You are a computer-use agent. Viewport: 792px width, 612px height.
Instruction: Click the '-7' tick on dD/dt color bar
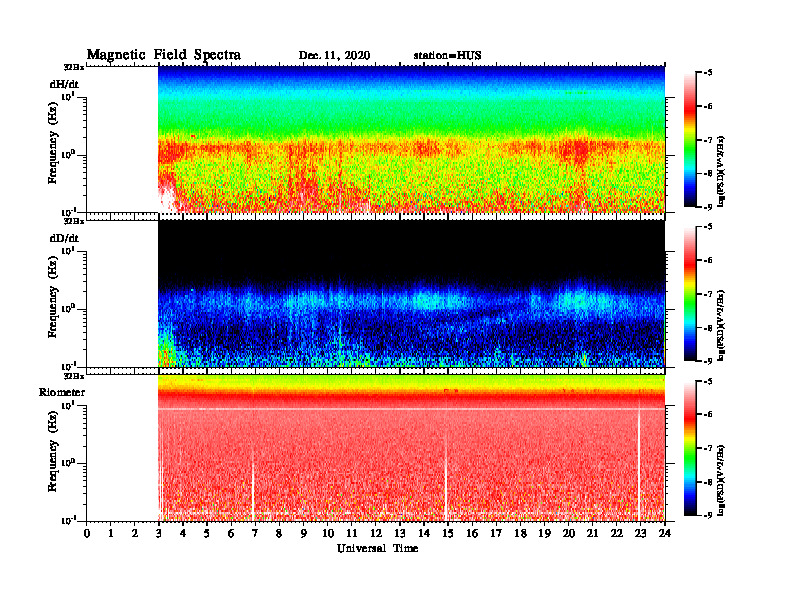tap(708, 294)
